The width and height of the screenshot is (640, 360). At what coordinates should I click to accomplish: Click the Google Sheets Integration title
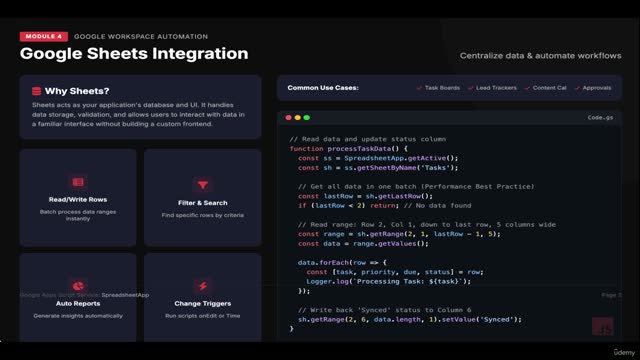point(134,53)
